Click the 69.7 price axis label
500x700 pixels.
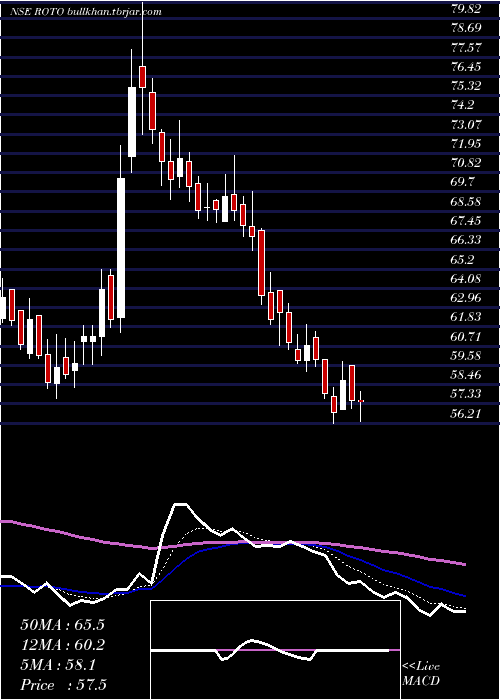(x=463, y=182)
